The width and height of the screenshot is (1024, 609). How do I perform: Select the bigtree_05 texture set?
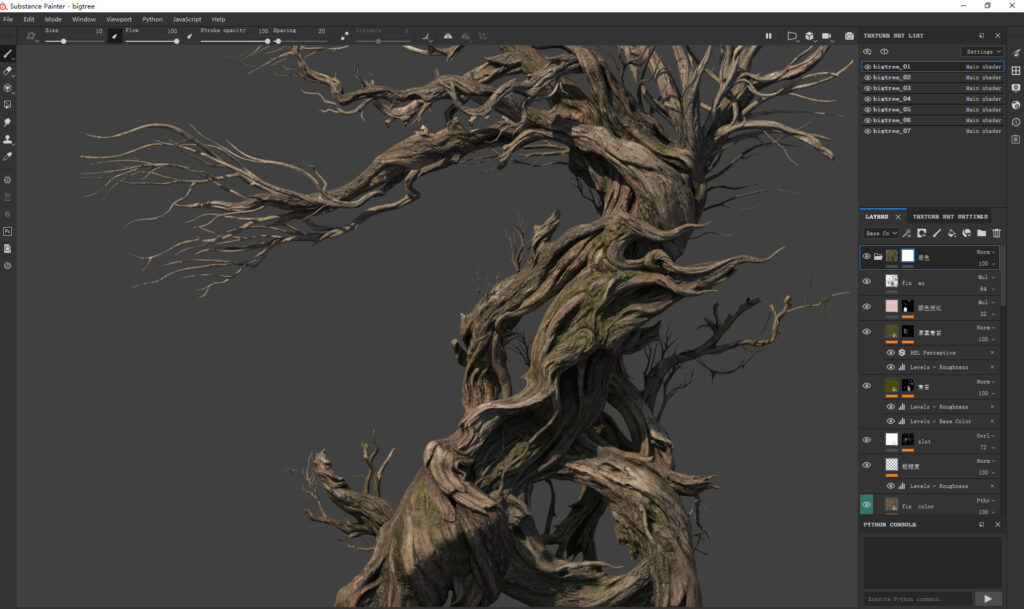pos(892,109)
